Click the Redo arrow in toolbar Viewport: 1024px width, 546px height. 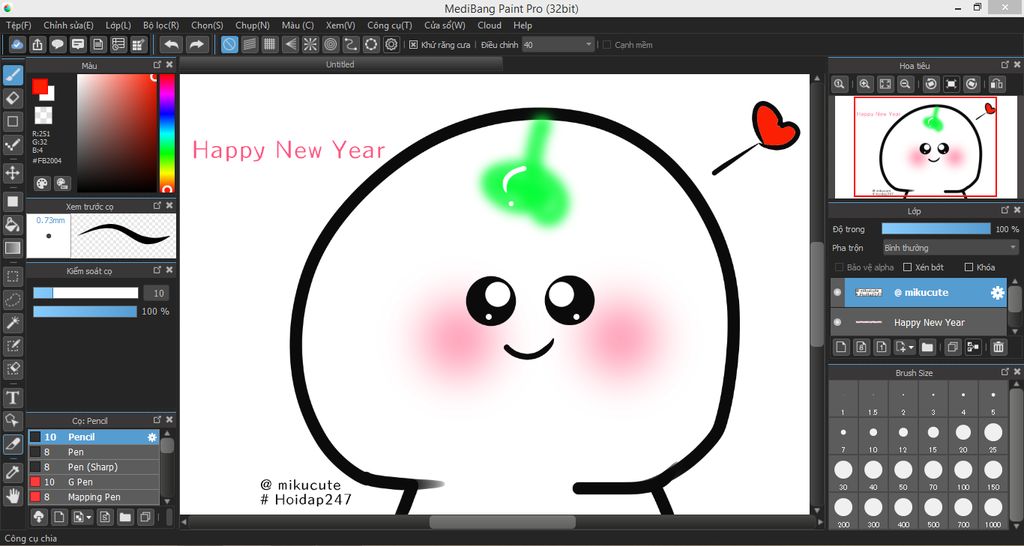click(196, 44)
